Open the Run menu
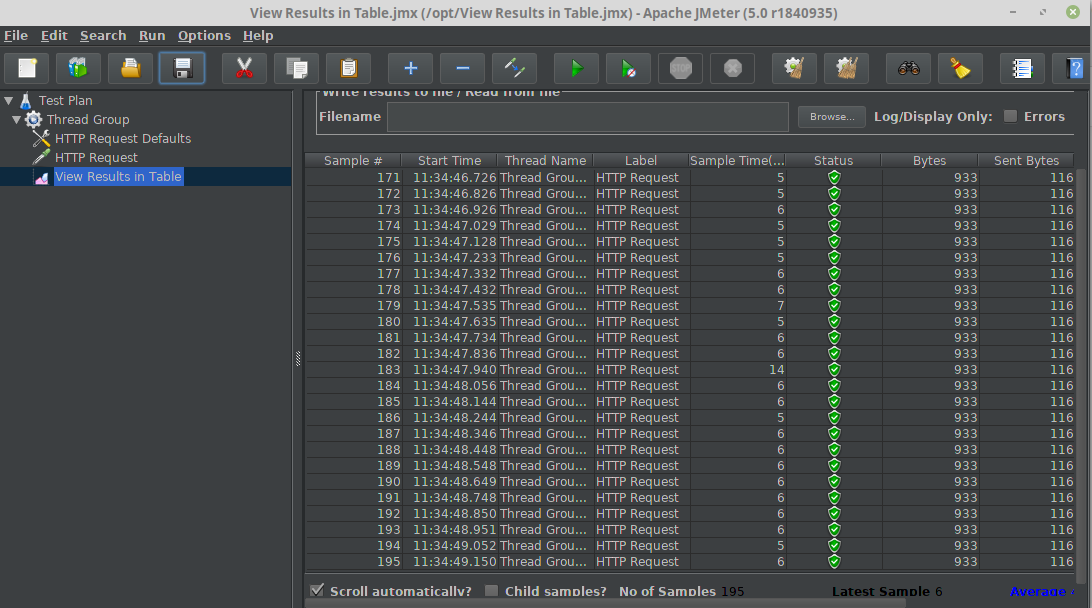The width and height of the screenshot is (1092, 608). pyautogui.click(x=152, y=36)
